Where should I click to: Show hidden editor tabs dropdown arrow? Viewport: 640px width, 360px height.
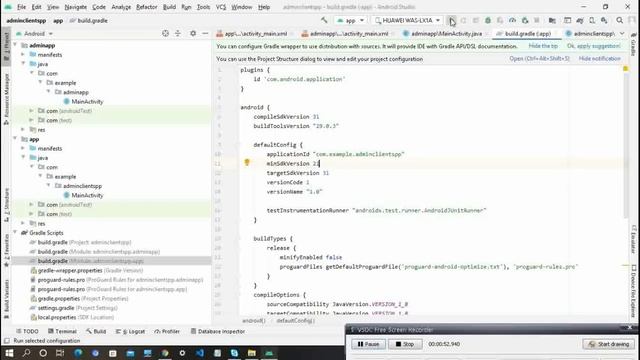pyautogui.click(x=622, y=33)
